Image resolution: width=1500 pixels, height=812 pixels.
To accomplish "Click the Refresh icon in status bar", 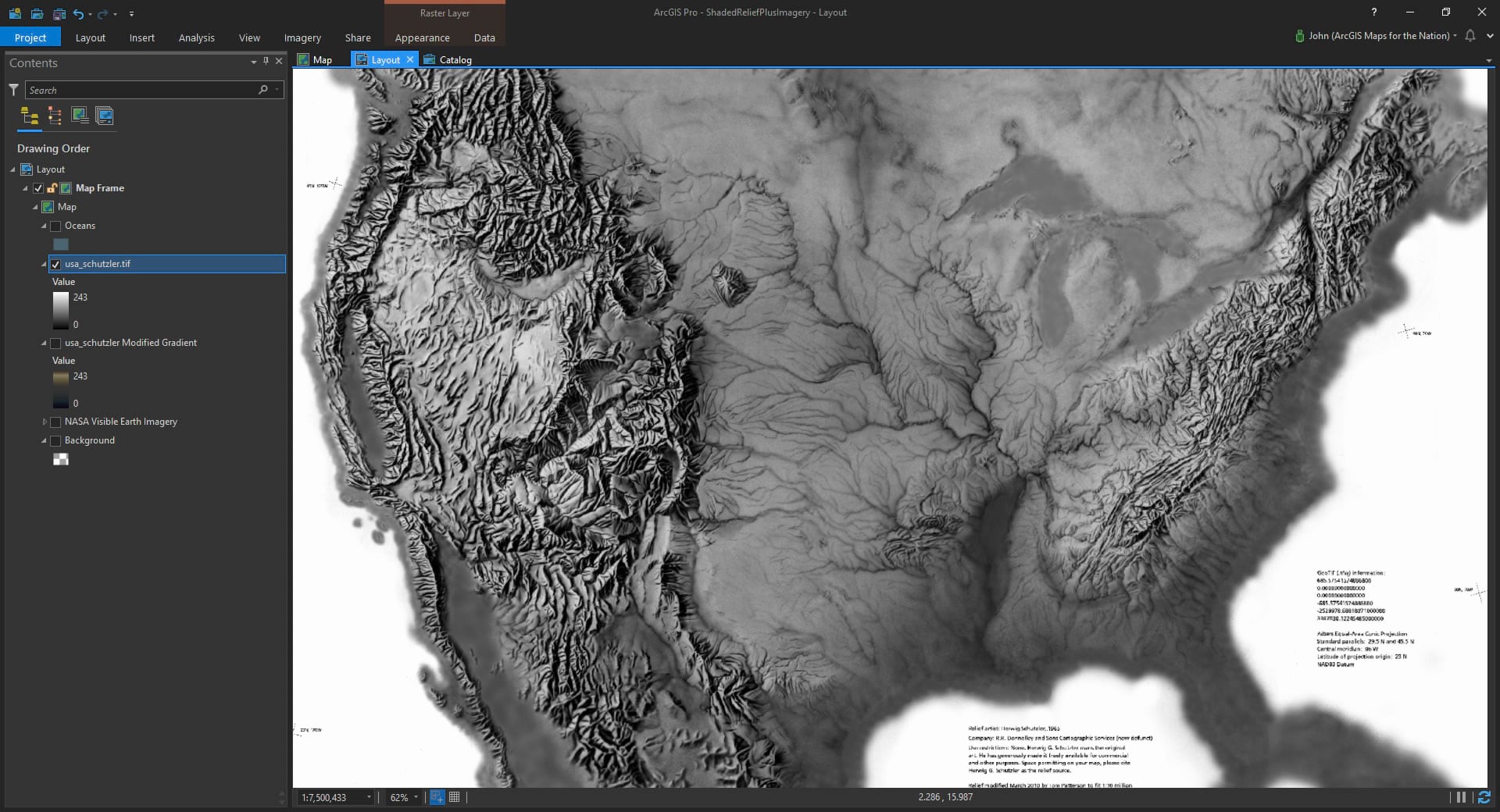I will [x=1483, y=797].
